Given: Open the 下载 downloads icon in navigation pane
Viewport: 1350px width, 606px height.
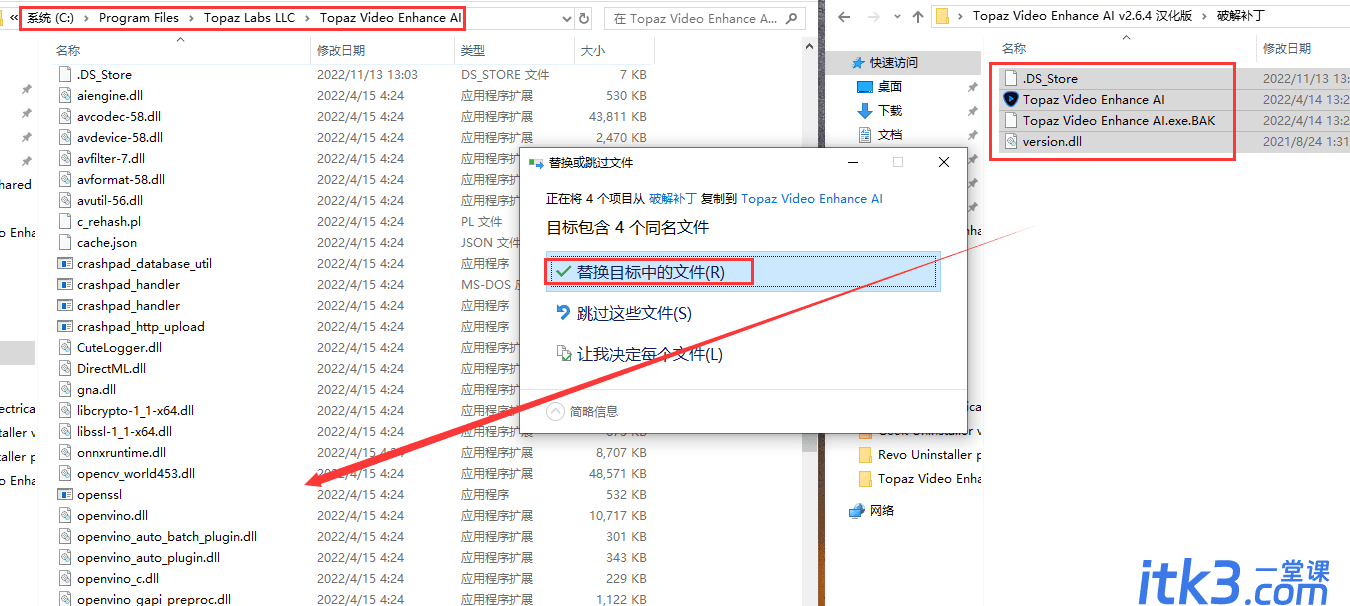Looking at the screenshot, I should pos(865,110).
